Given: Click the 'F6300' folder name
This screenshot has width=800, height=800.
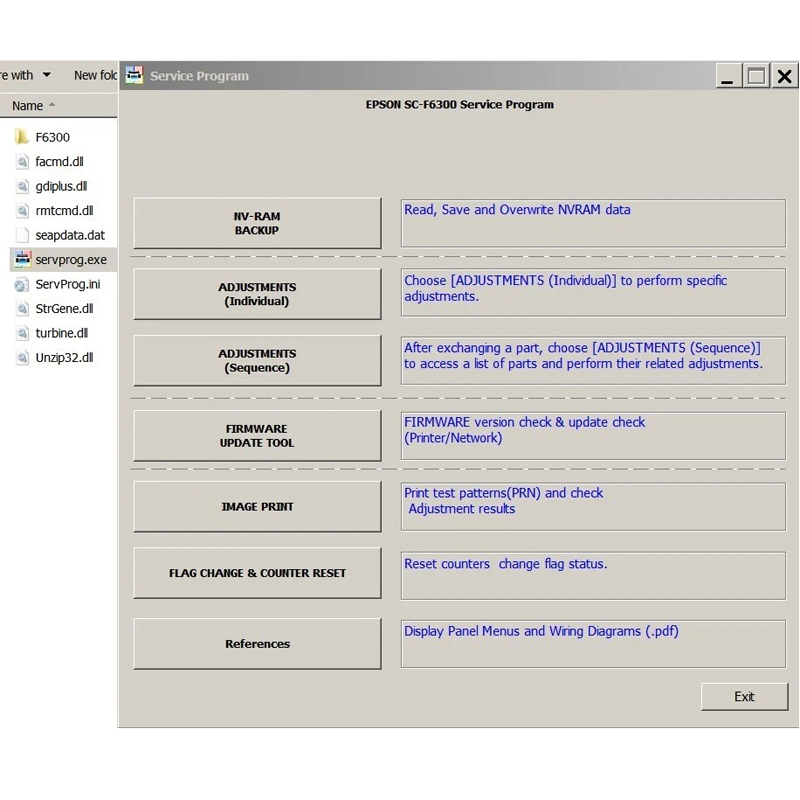Looking at the screenshot, I should pos(53,137).
